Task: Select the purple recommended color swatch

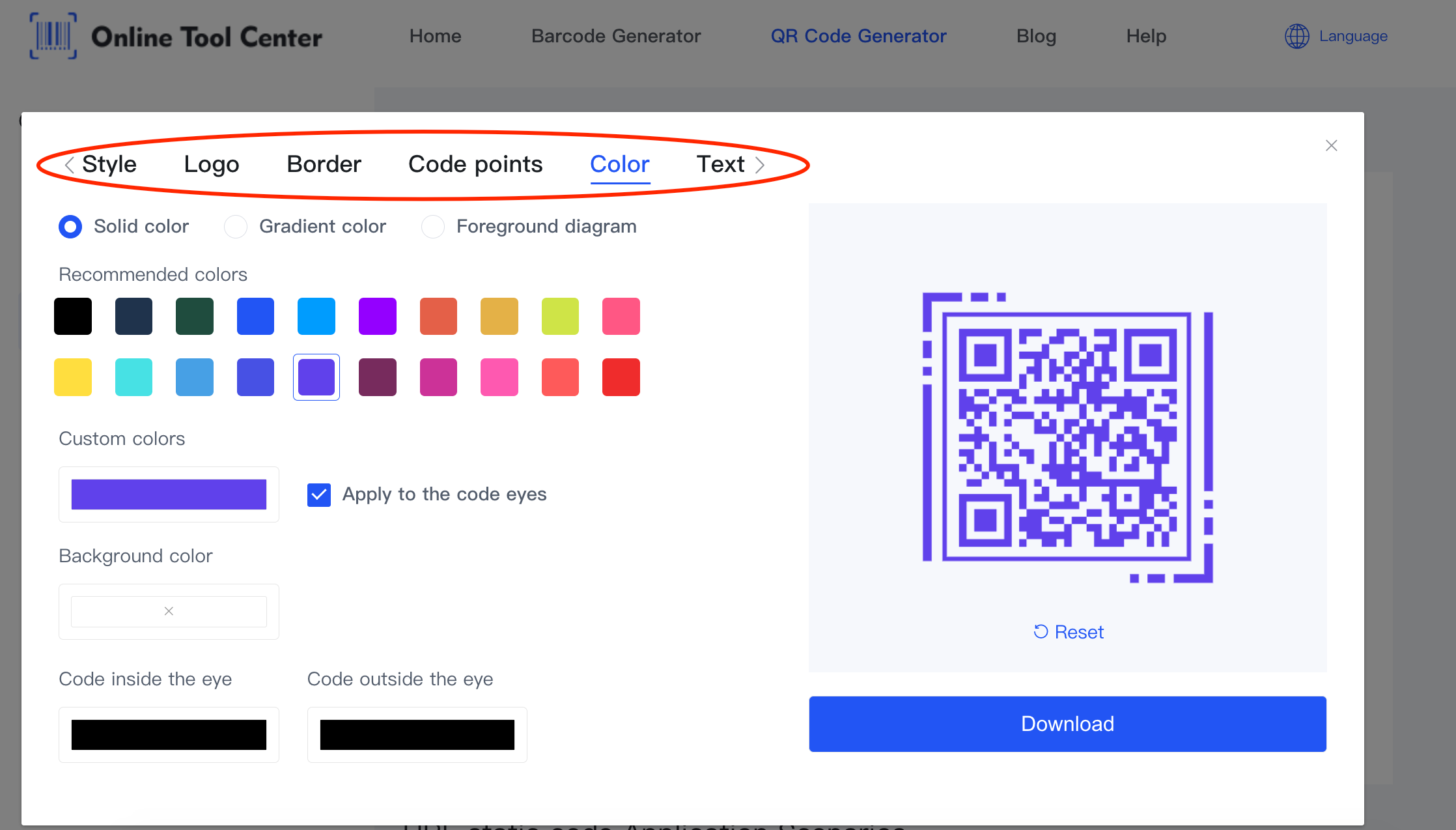Action: 316,376
